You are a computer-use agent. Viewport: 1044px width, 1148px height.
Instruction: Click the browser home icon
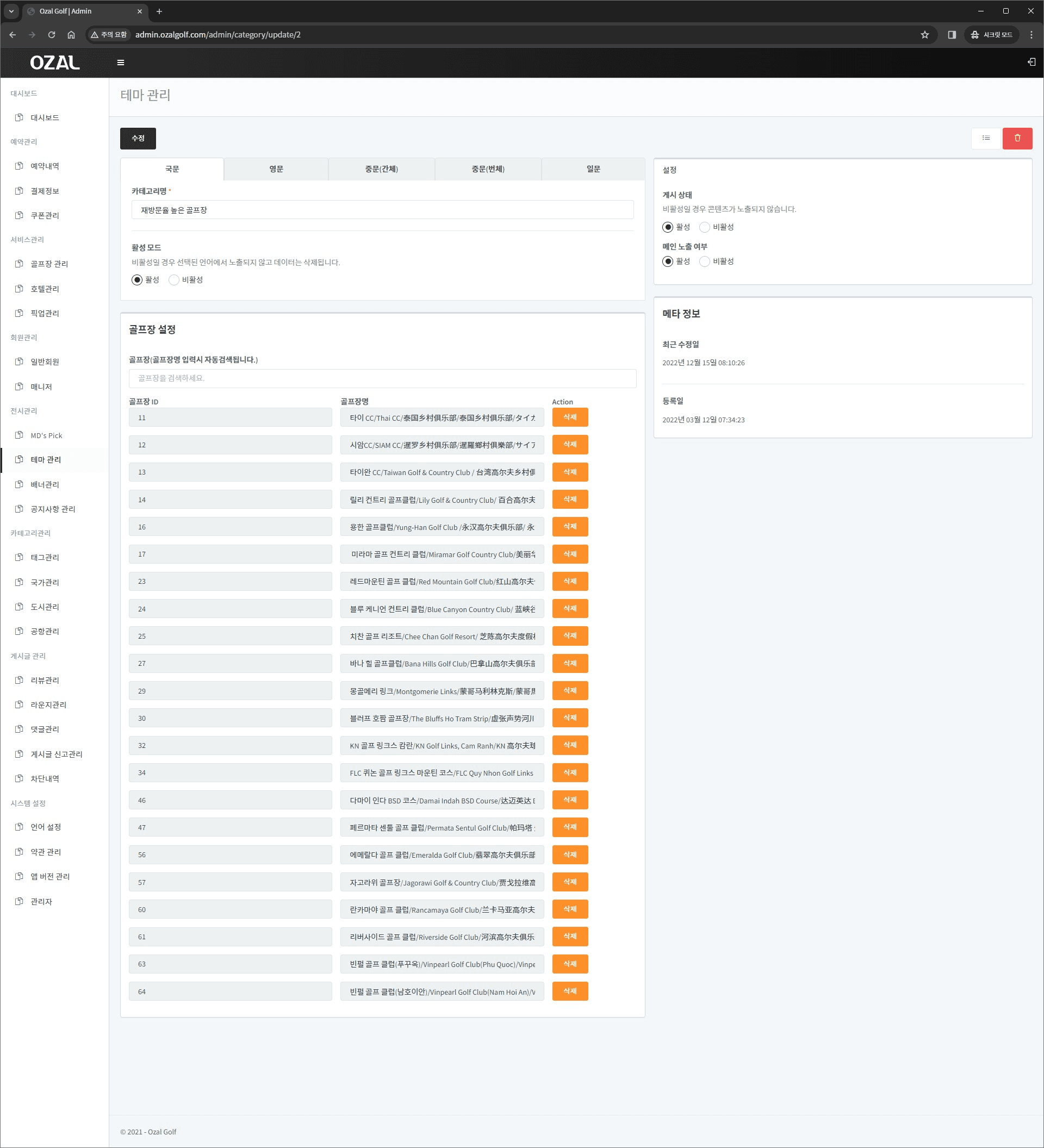pyautogui.click(x=71, y=35)
